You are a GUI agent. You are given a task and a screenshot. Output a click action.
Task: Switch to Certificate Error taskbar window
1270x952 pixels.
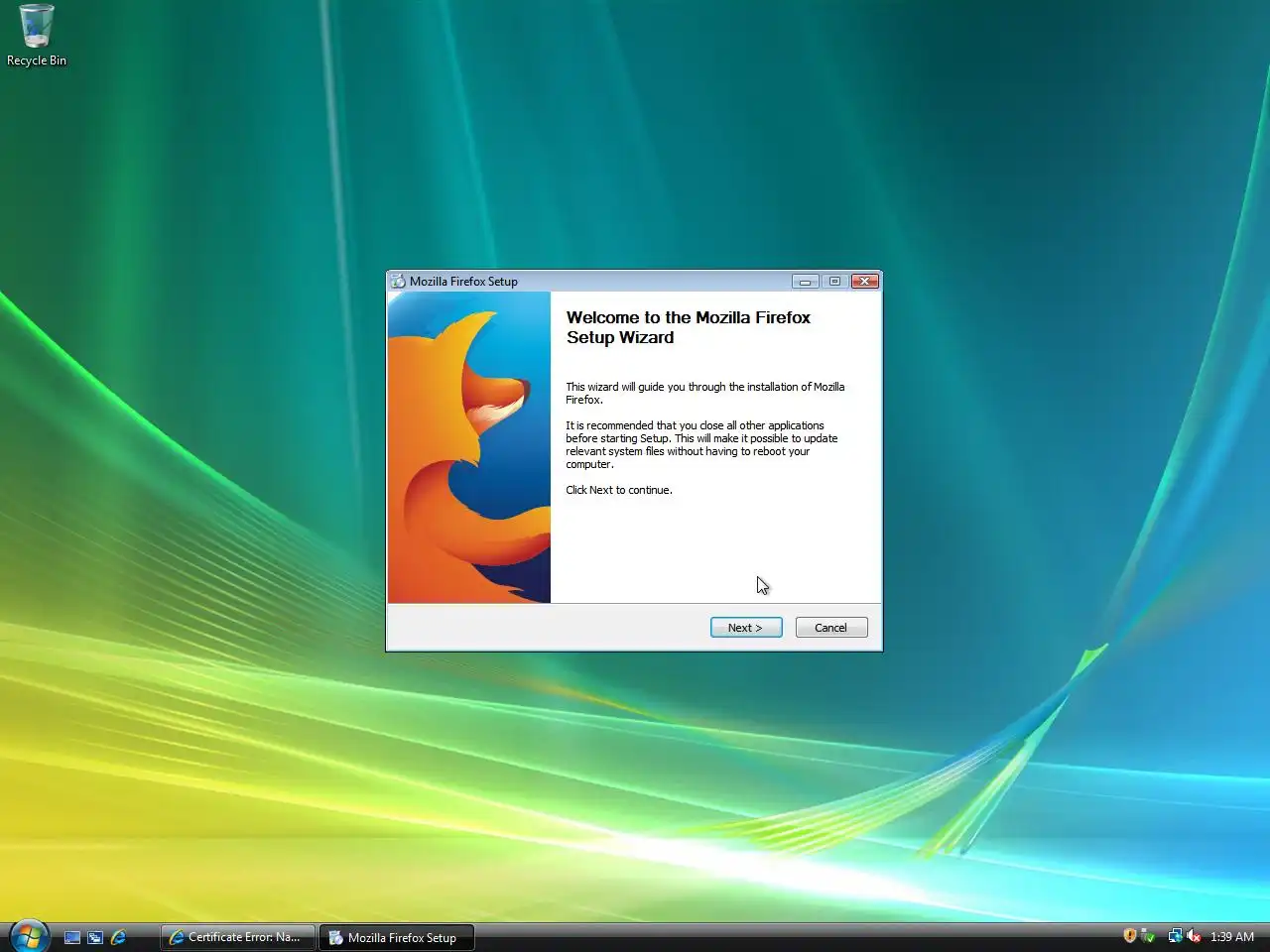pyautogui.click(x=237, y=937)
